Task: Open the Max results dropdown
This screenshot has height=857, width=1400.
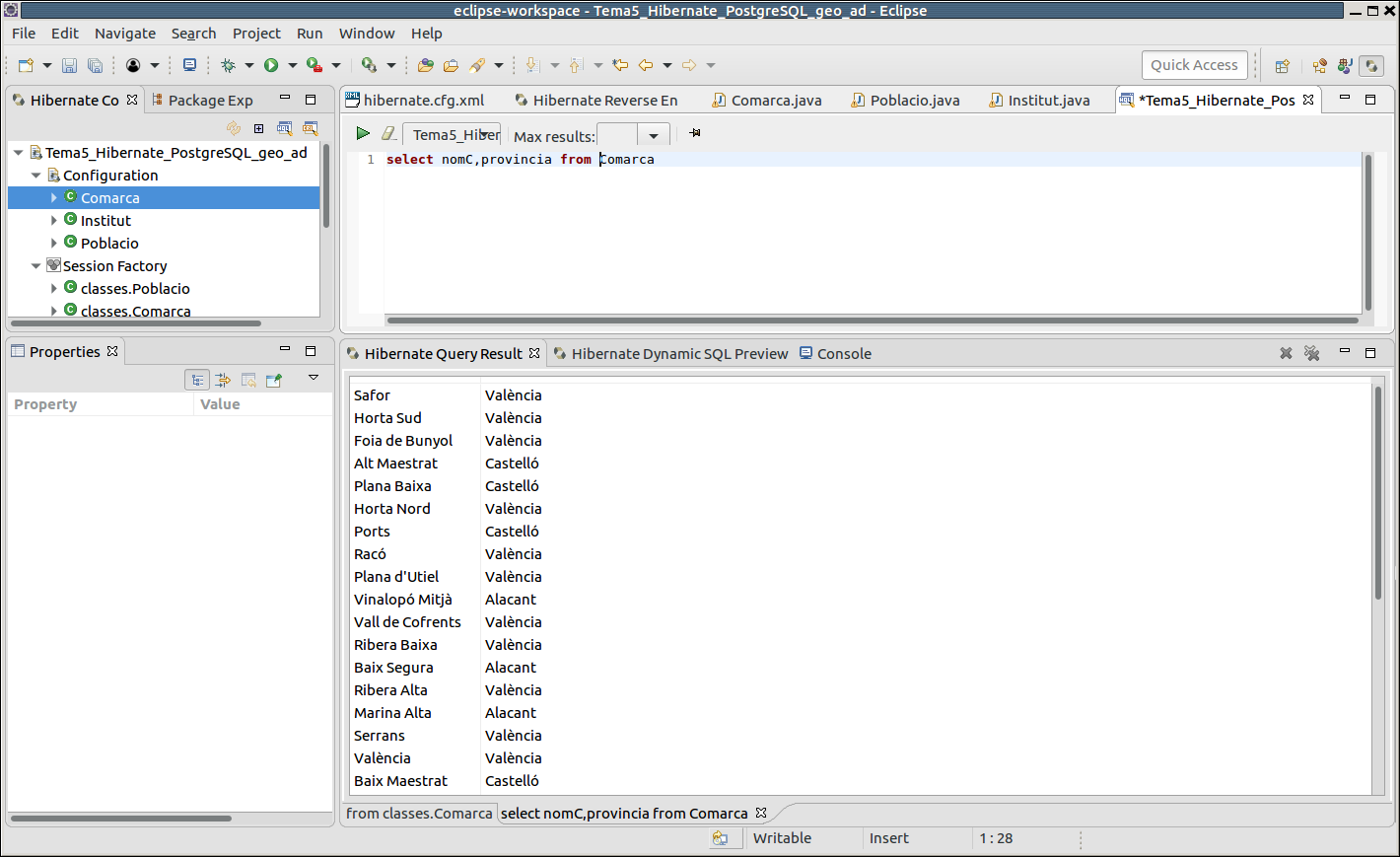Action: click(653, 136)
